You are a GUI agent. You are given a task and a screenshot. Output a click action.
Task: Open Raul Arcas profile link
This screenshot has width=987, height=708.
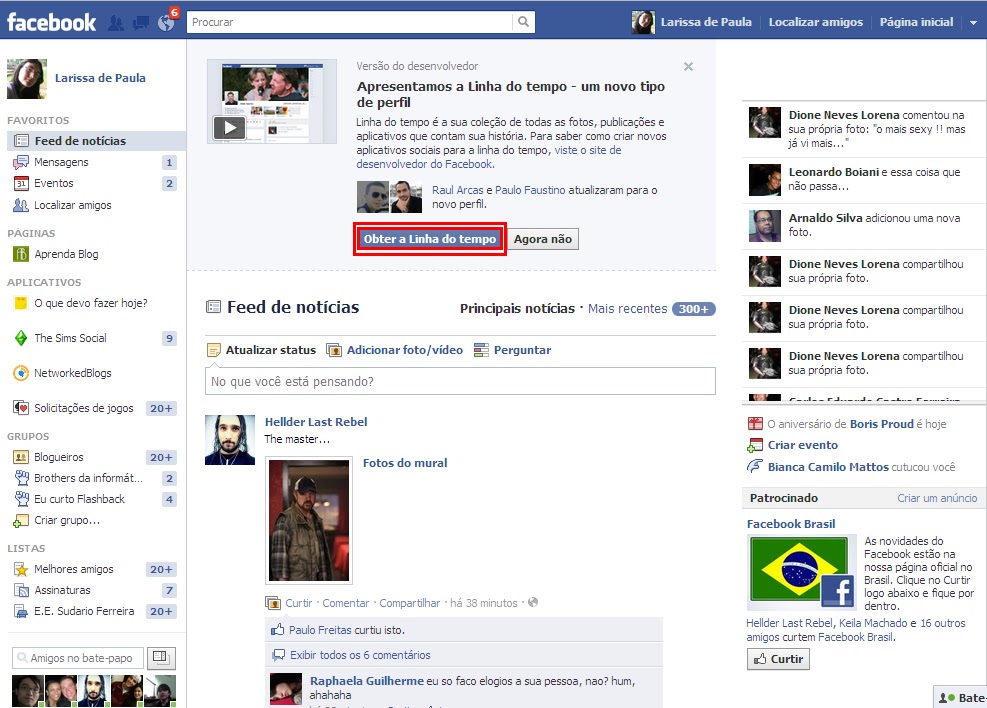[458, 190]
